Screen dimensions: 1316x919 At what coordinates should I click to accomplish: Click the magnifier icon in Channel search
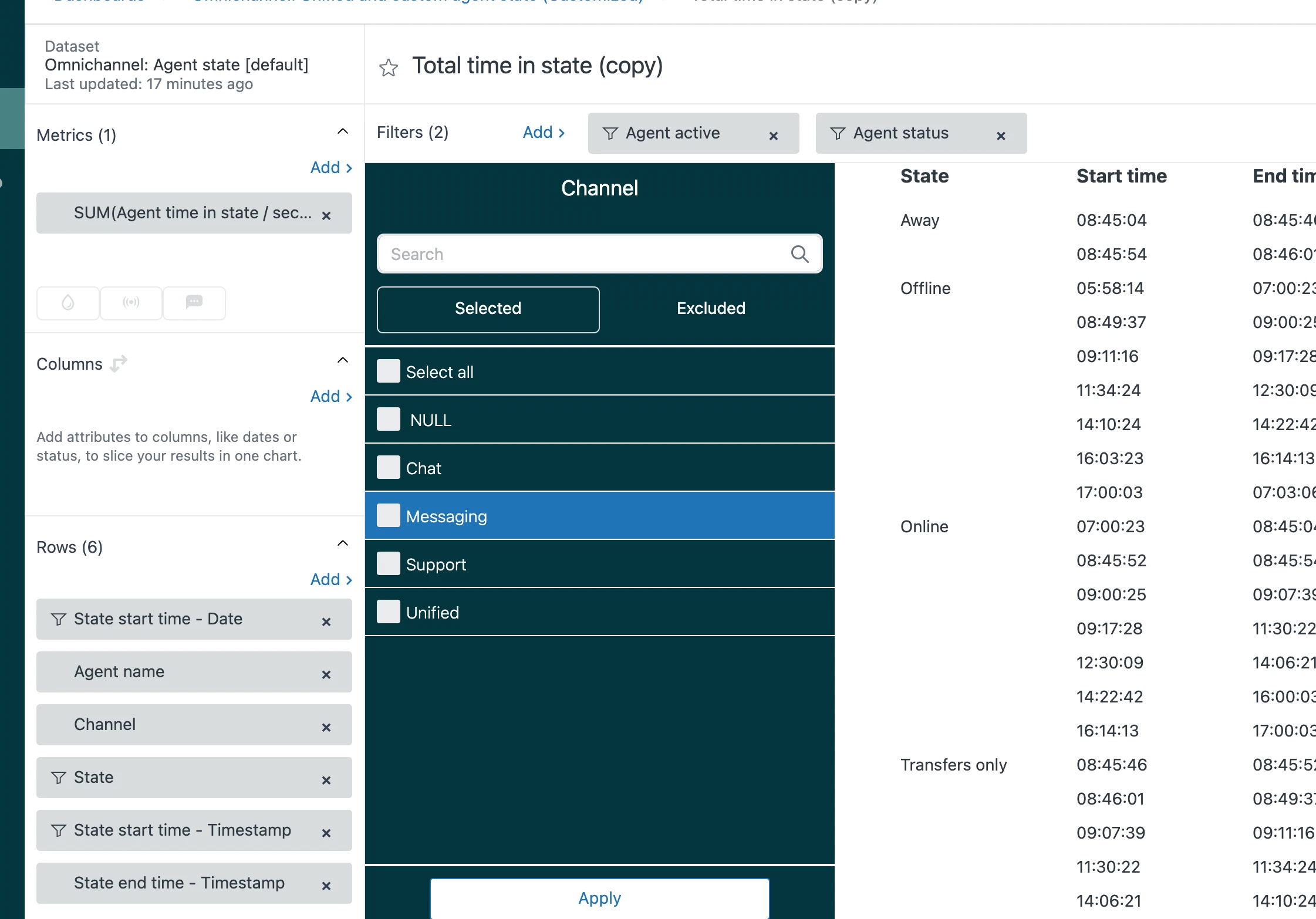coord(799,254)
